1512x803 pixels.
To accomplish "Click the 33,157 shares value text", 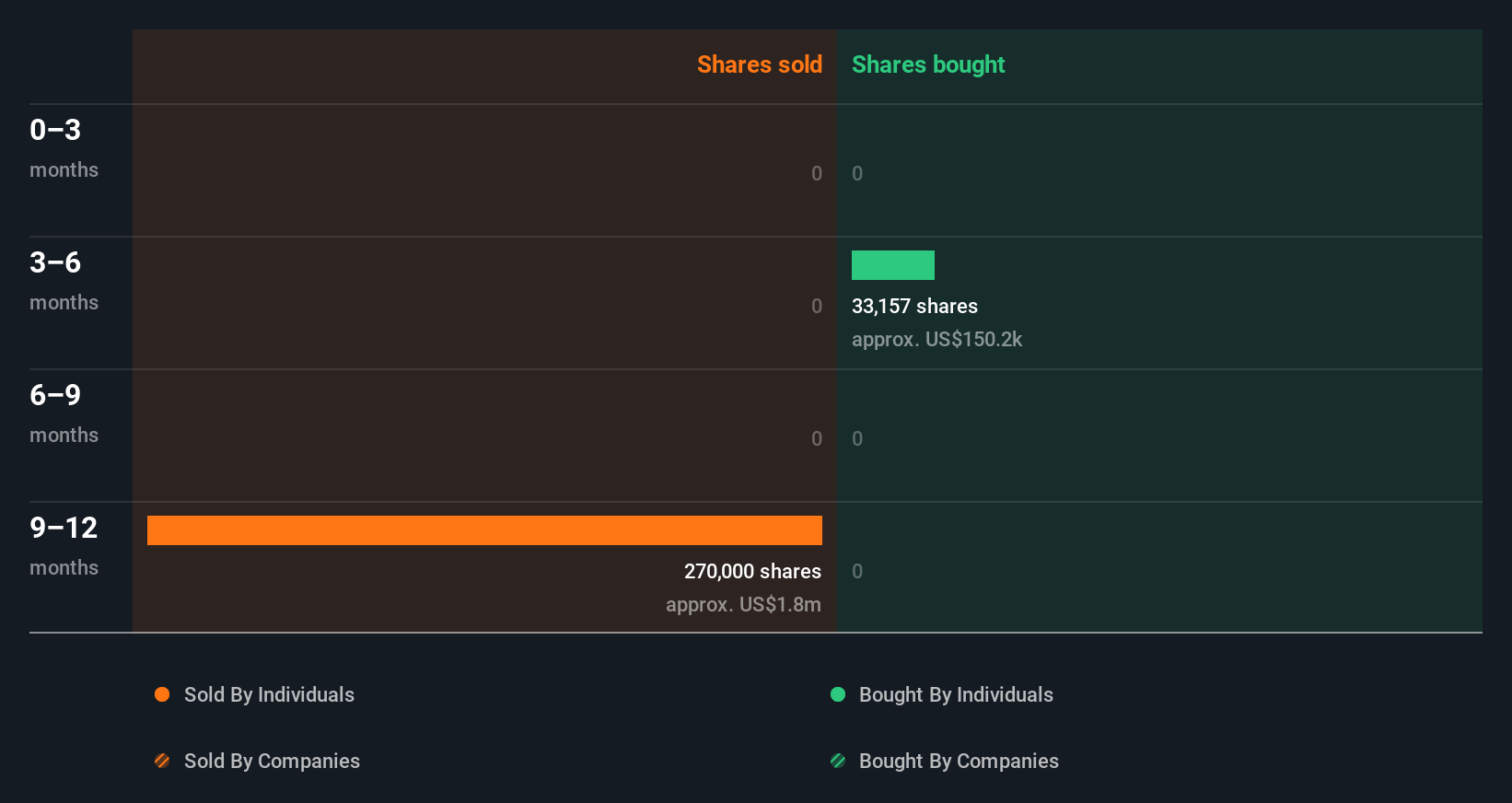I will tap(914, 307).
